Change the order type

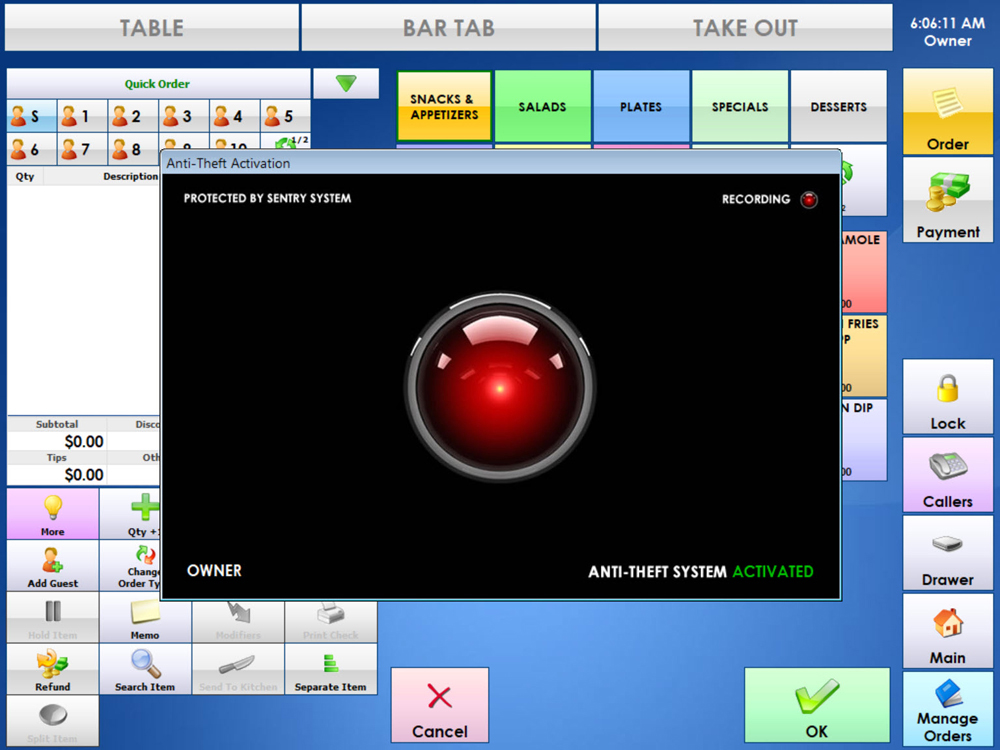131,566
